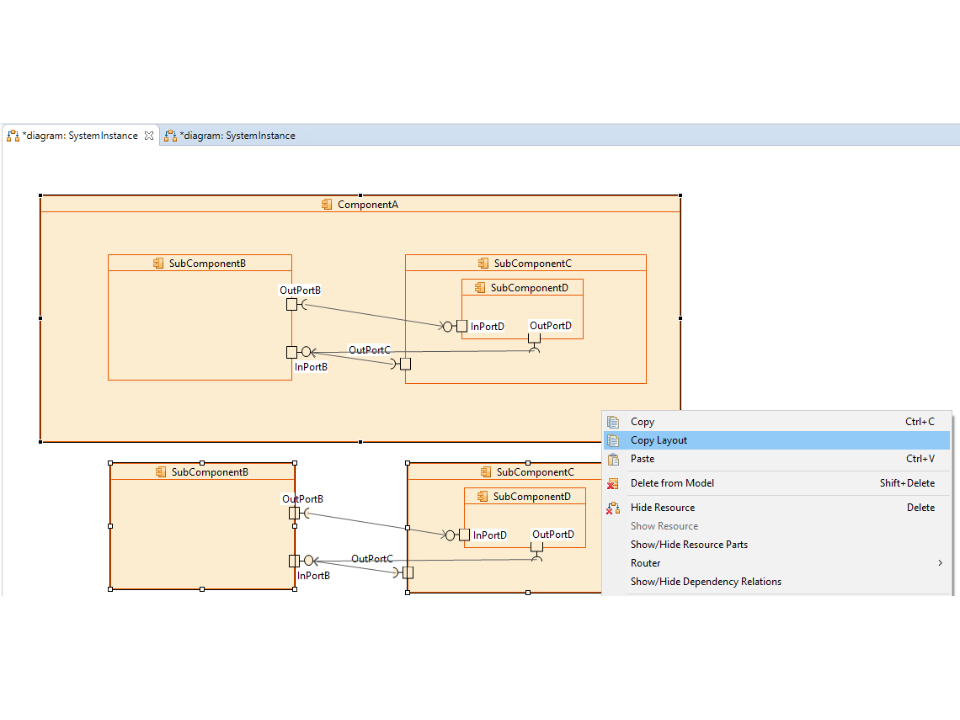Click the Paste clipboard icon in context menu

click(613, 459)
